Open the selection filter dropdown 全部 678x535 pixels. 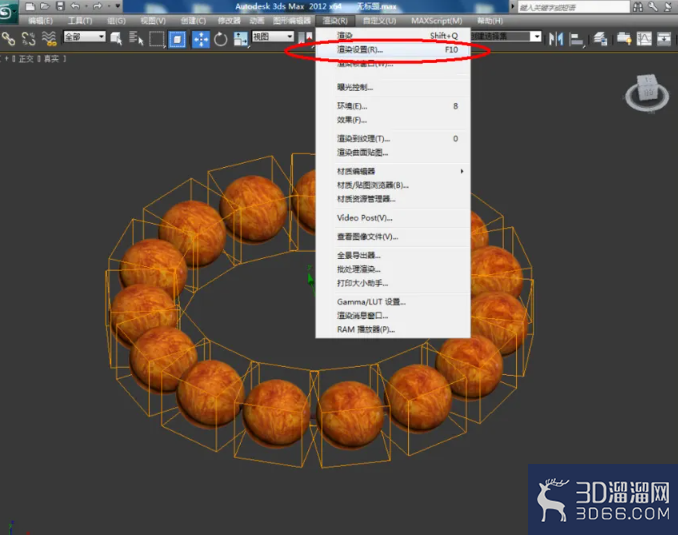click(x=84, y=37)
